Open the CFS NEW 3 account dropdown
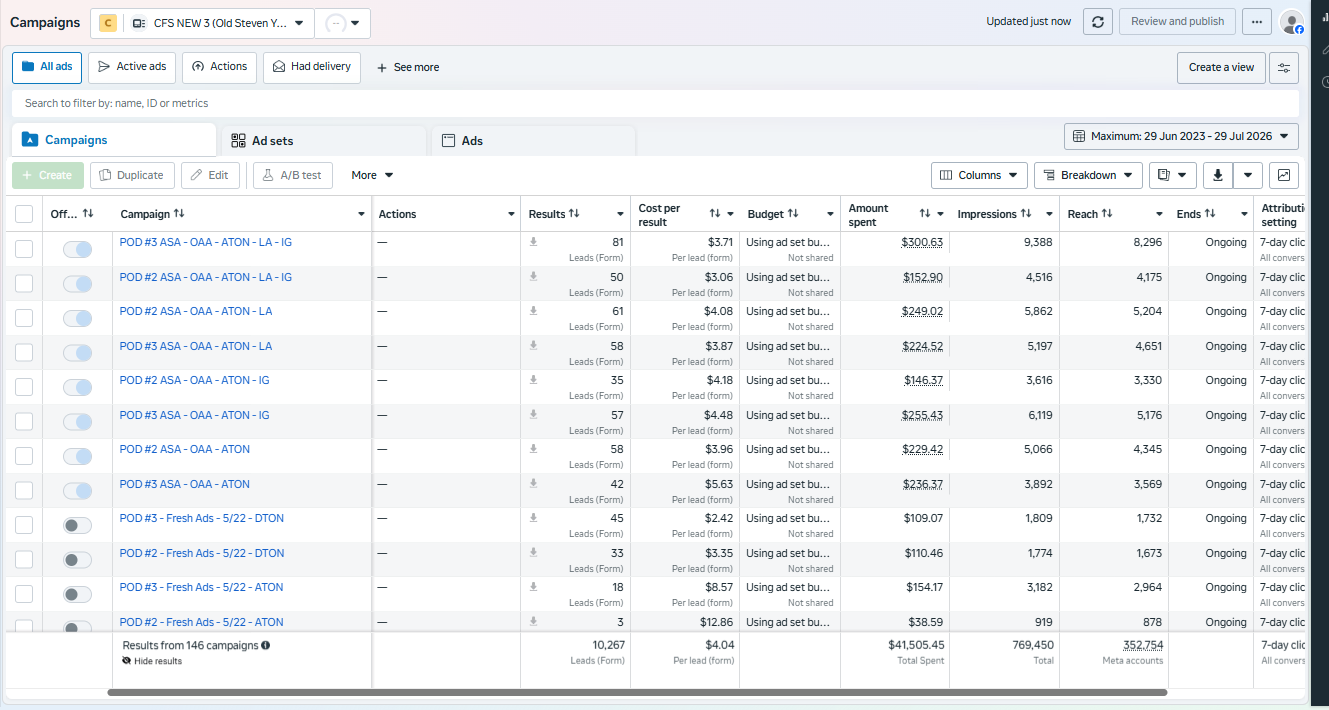The height and width of the screenshot is (710, 1329). tap(218, 23)
